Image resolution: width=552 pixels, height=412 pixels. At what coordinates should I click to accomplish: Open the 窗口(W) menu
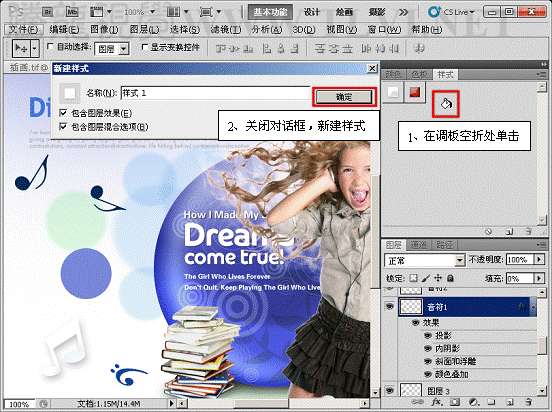(x=384, y=29)
